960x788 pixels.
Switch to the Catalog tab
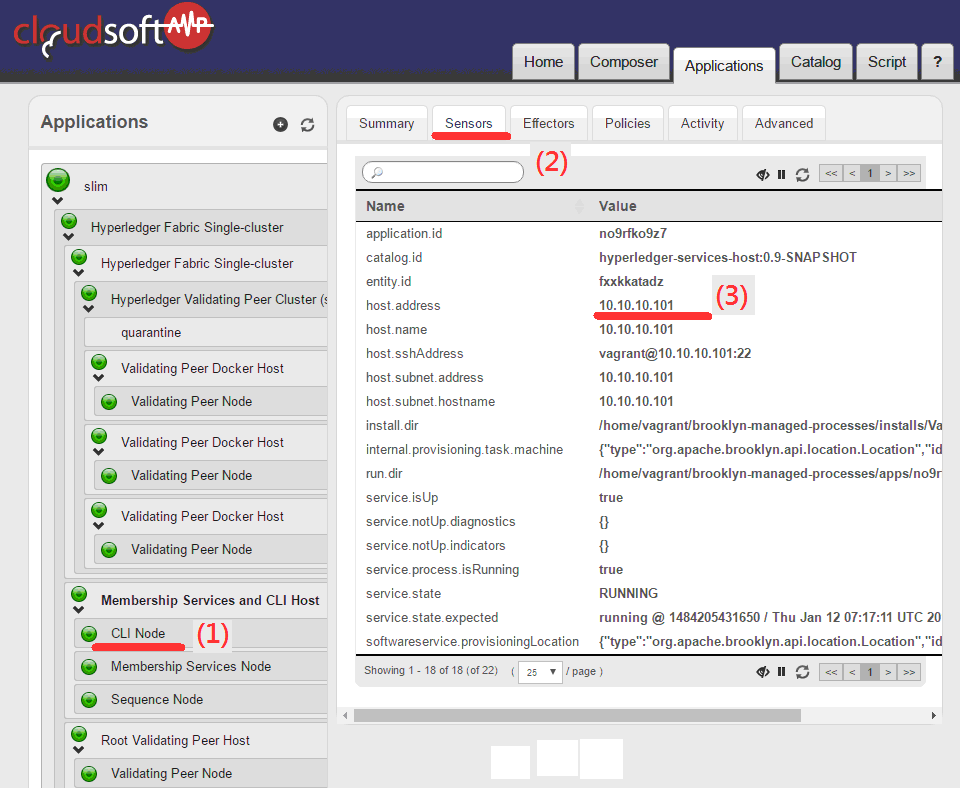point(816,62)
